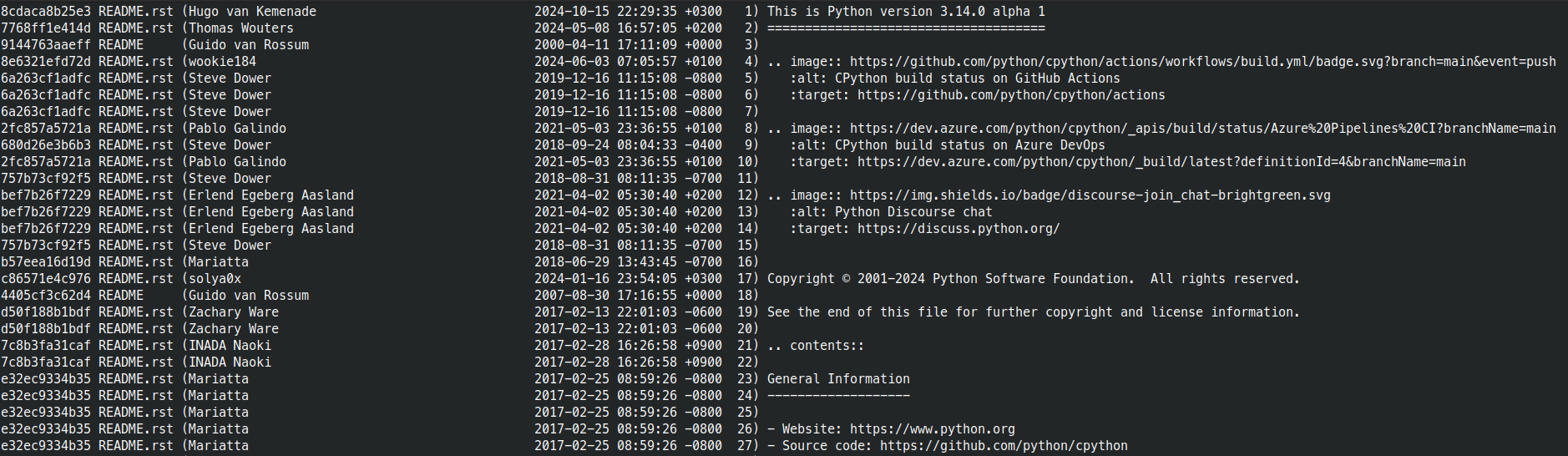Open the github.com/python/cpython/actions target URL
Screen dimensions: 1568x456
pos(1010,95)
